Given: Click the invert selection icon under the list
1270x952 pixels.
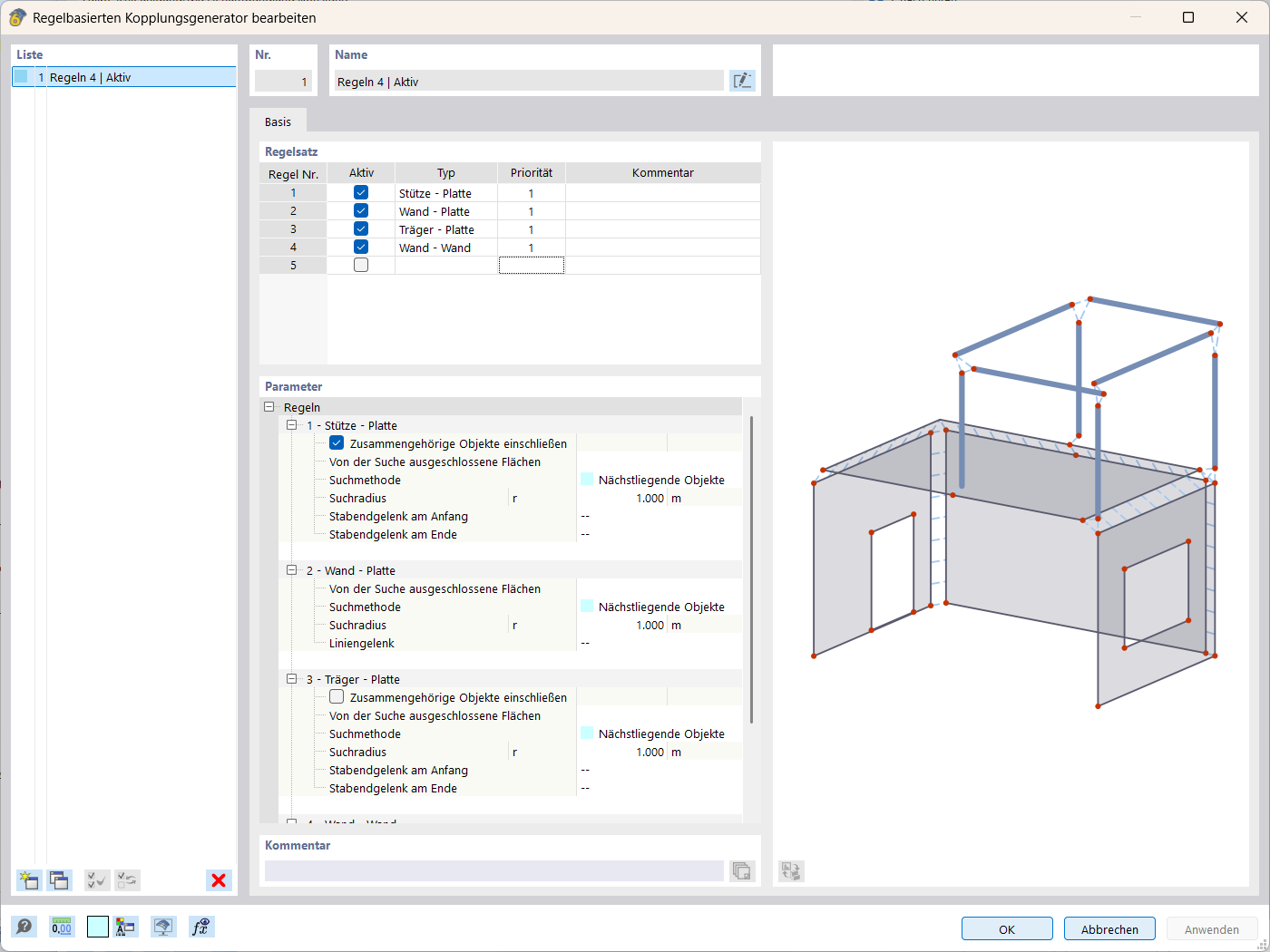Looking at the screenshot, I should 128,880.
